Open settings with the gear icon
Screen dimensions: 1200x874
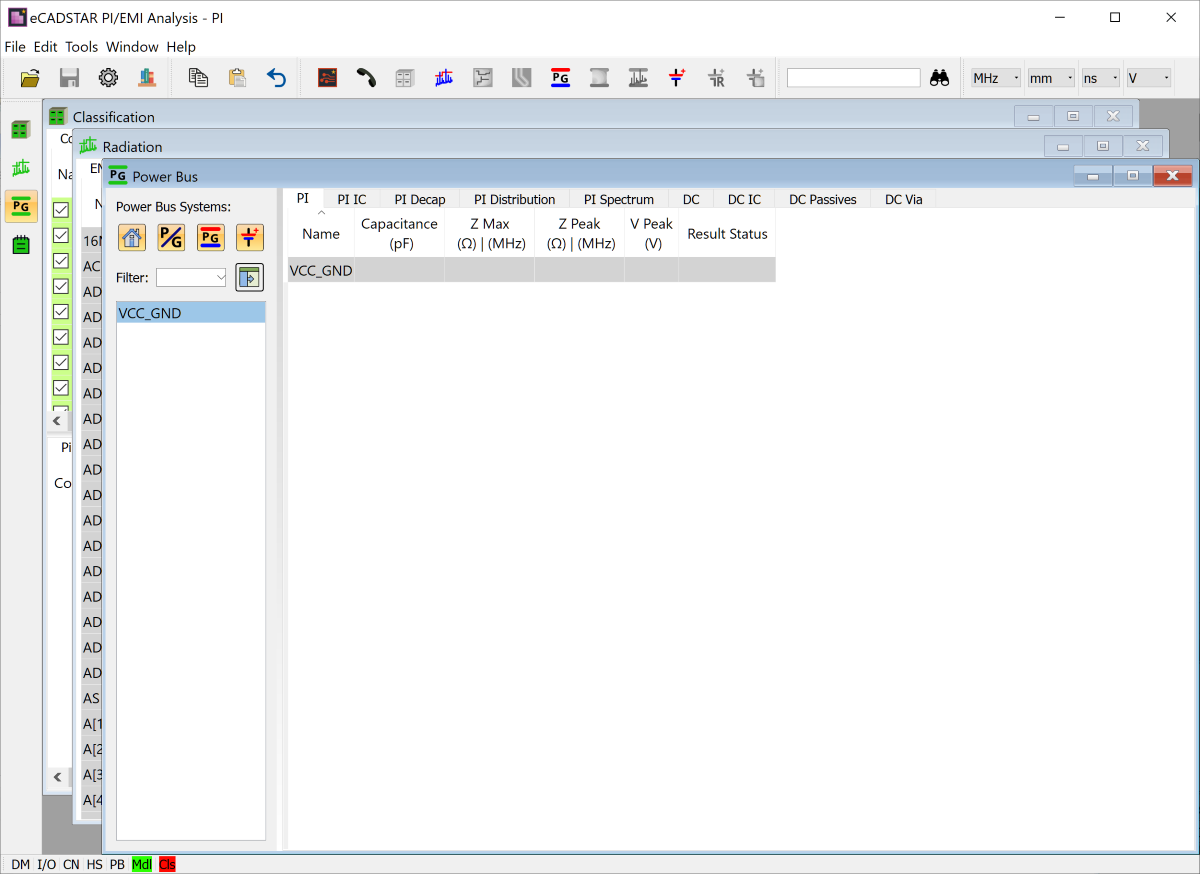point(108,78)
